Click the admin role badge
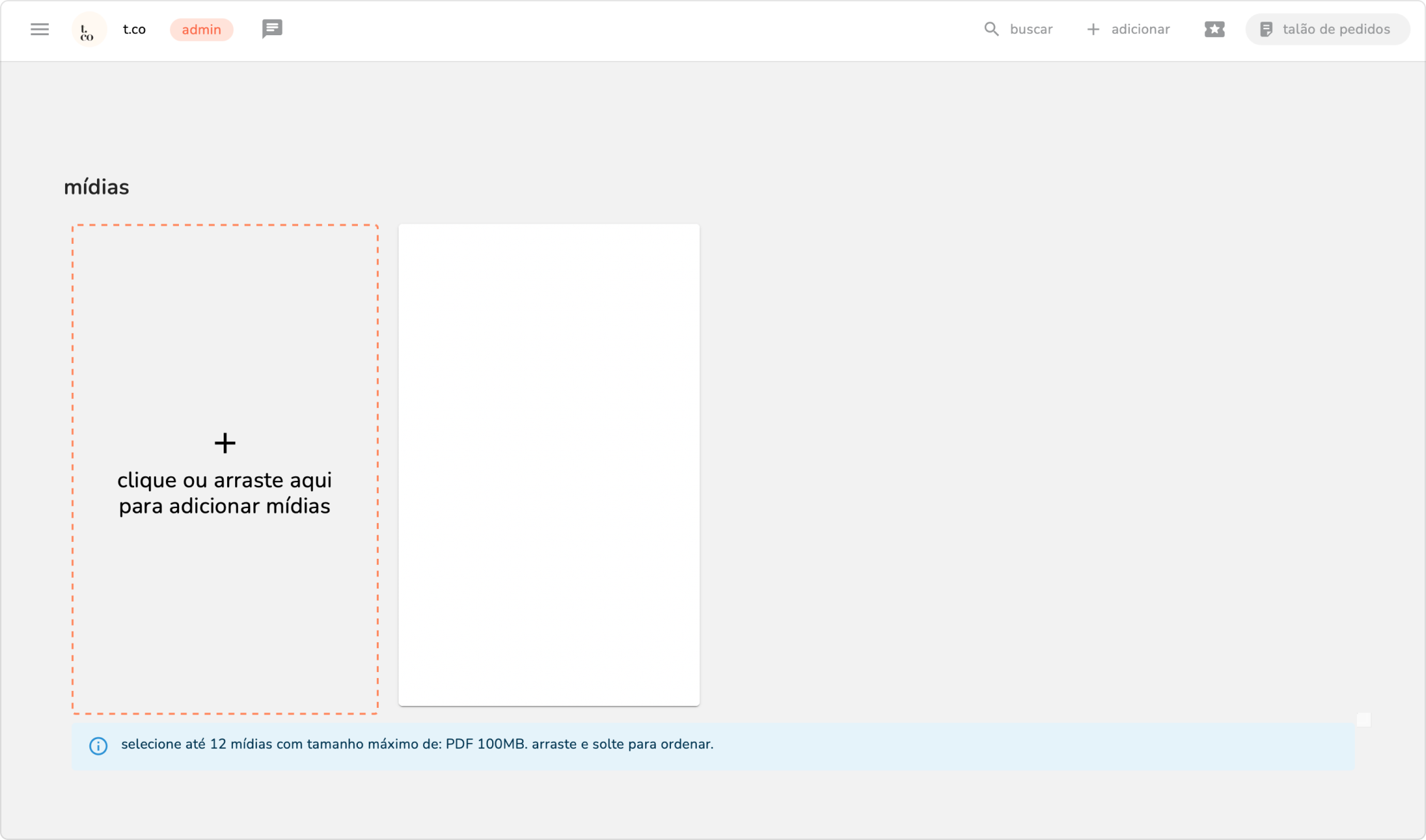The height and width of the screenshot is (840, 1426). (201, 30)
